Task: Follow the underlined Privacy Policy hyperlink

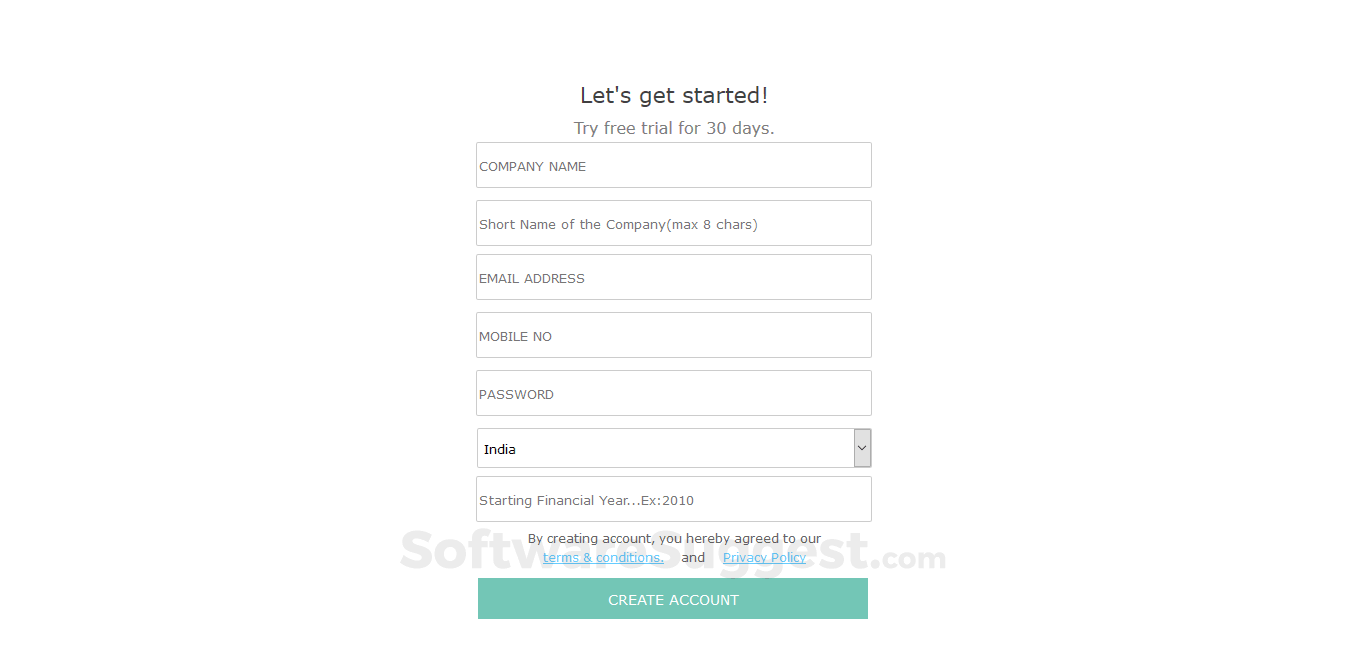Action: [x=764, y=557]
